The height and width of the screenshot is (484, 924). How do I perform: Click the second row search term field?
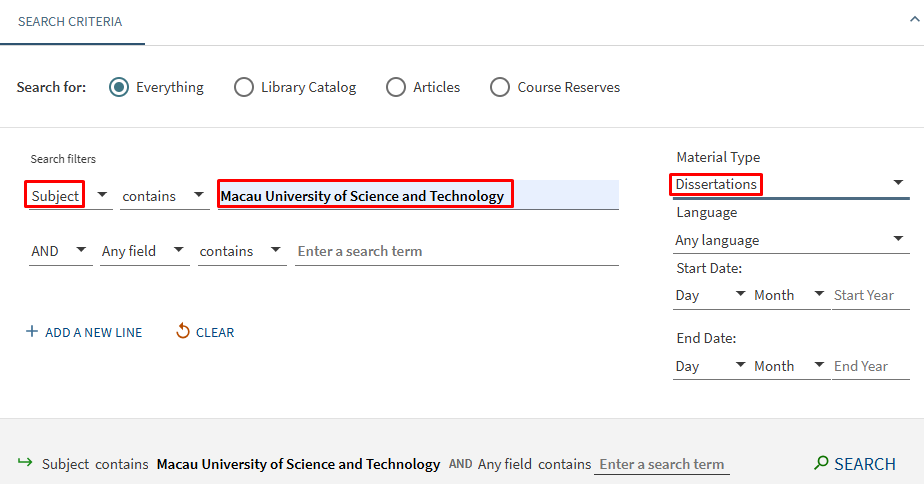pos(456,251)
